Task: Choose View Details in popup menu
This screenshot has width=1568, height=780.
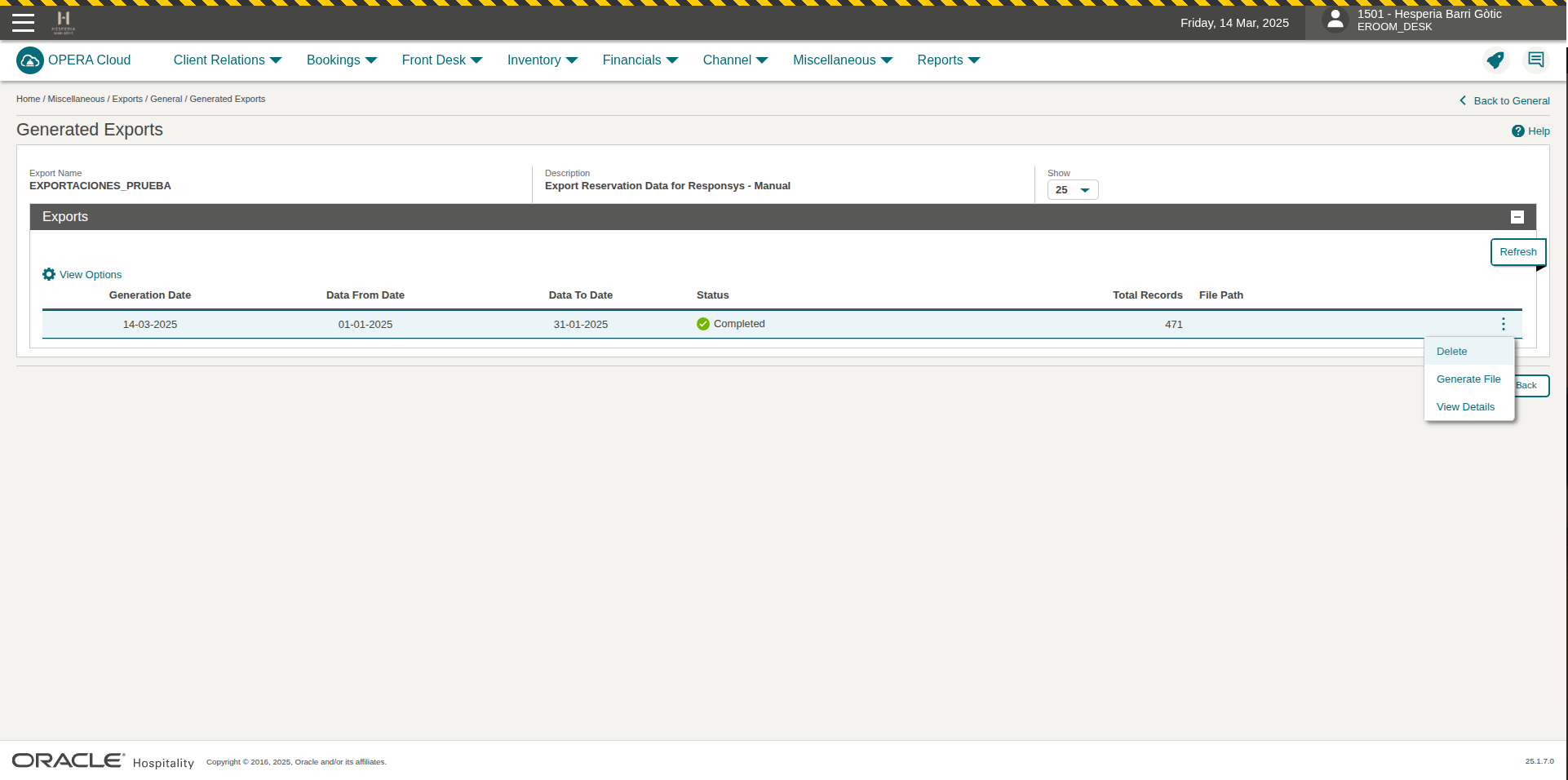Action: pyautogui.click(x=1465, y=407)
